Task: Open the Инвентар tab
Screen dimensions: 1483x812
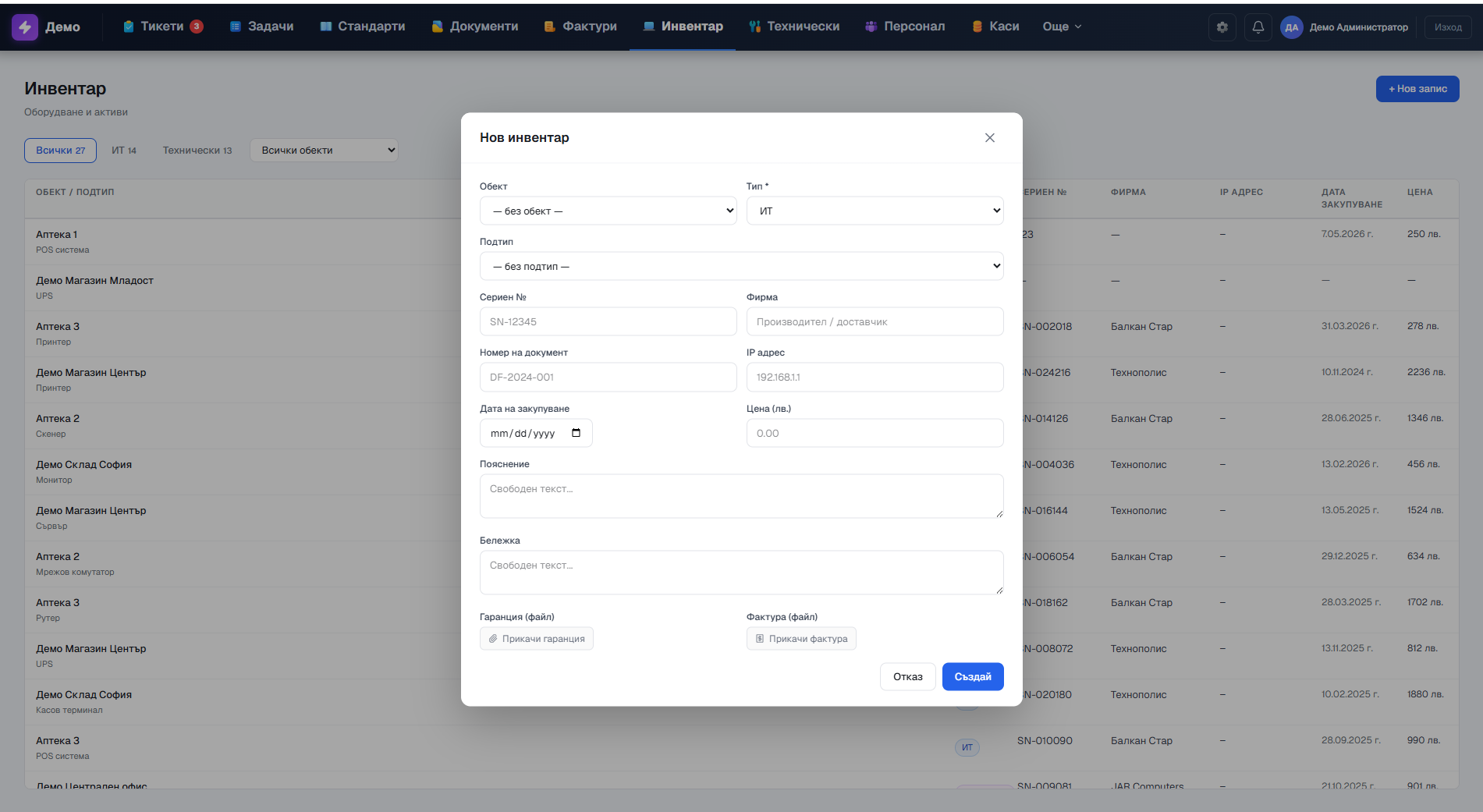Action: 683,27
